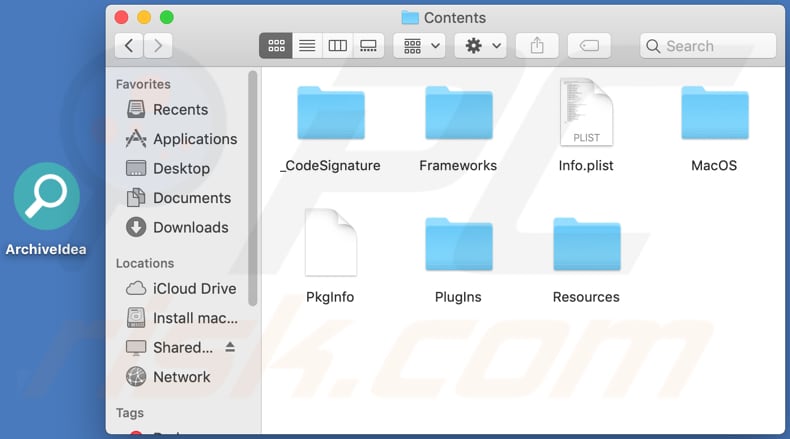Click the Resources name label
This screenshot has width=790, height=439.
pos(586,297)
